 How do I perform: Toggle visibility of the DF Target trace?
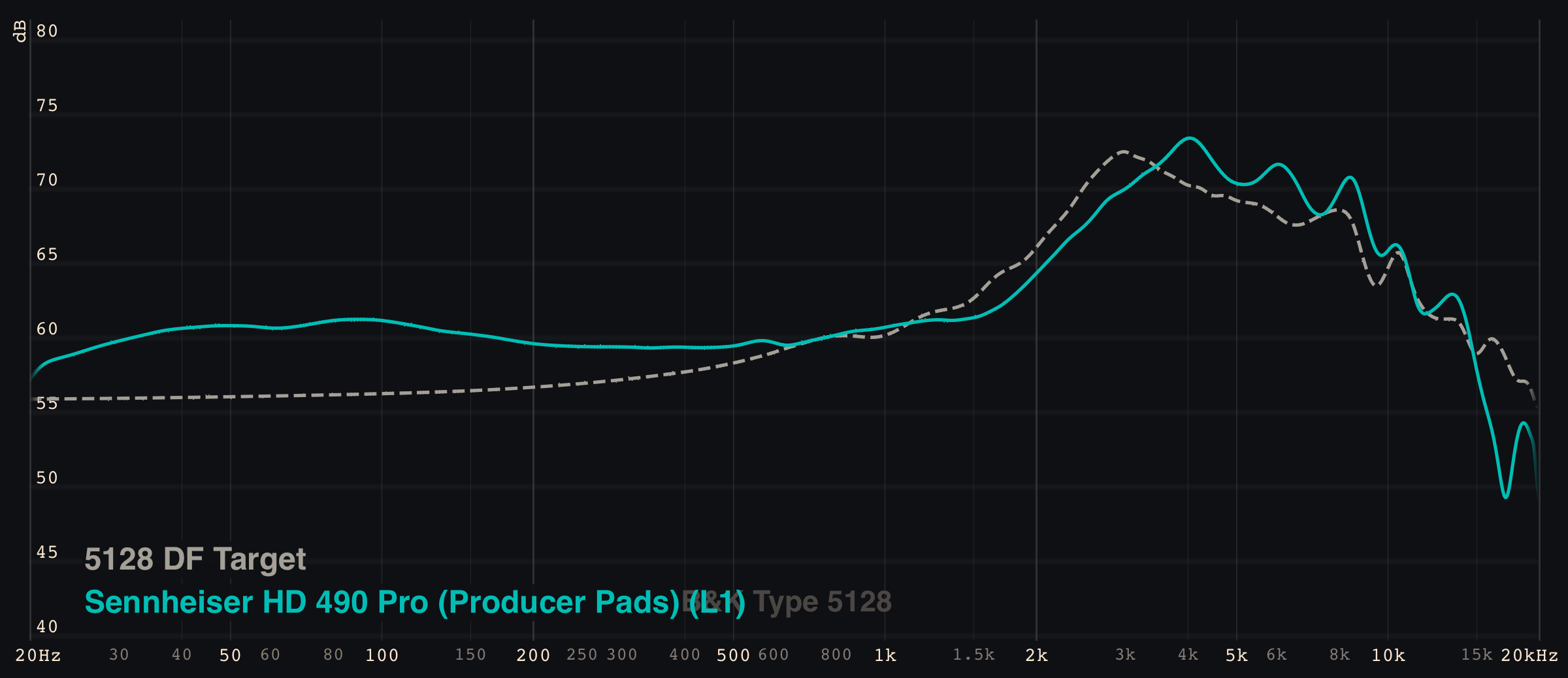[x=195, y=558]
